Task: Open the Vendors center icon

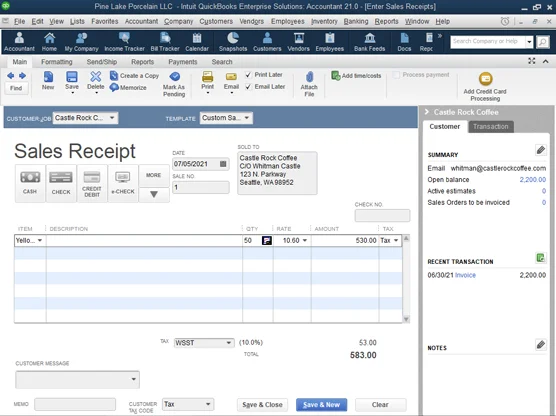Action: pos(298,42)
